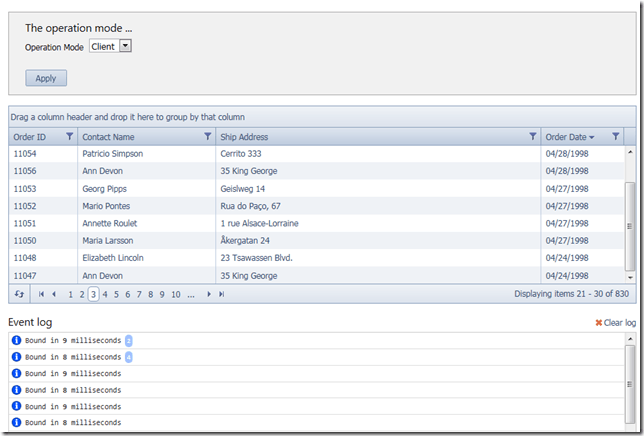Jump to the last page
Image resolution: width=644 pixels, height=436 pixels.
[x=221, y=294]
